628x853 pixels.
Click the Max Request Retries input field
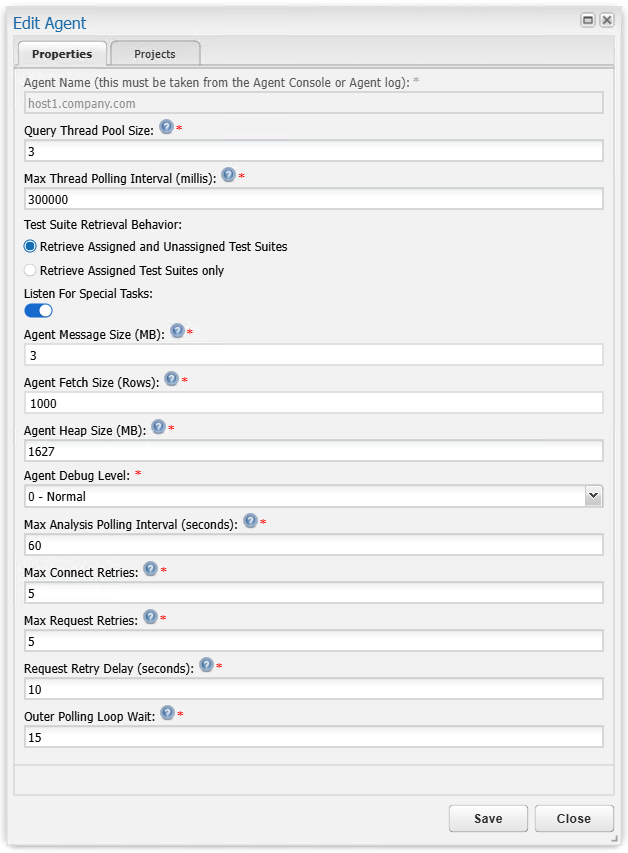click(313, 641)
